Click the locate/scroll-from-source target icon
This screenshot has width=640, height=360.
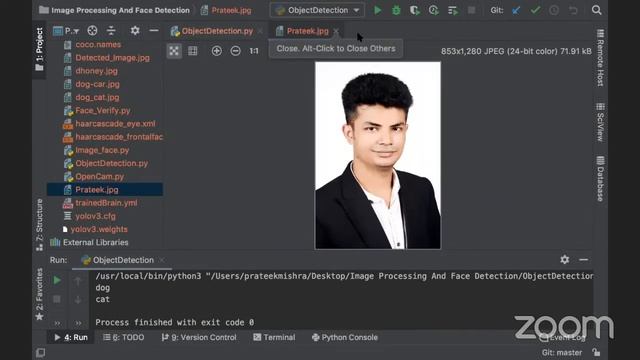[92, 31]
